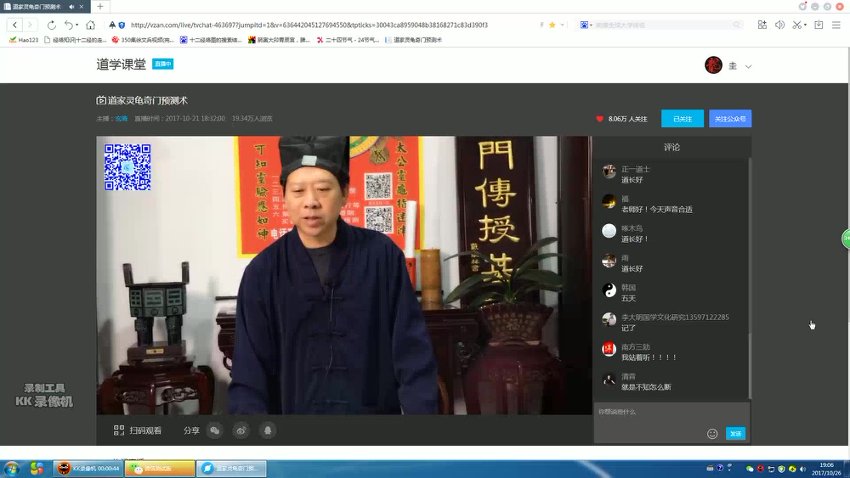Open the undo history dropdown arrow
The height and width of the screenshot is (478, 850).
76,25
